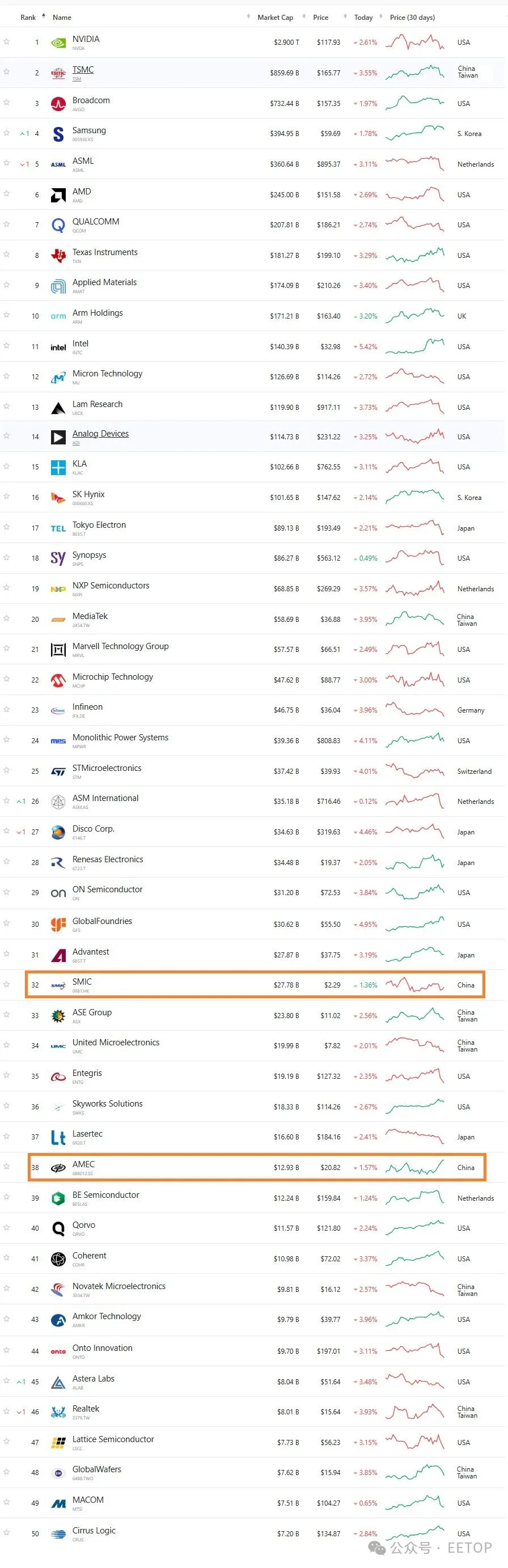
Task: Toggle favorite star for NVIDIA row
Action: 7,41
